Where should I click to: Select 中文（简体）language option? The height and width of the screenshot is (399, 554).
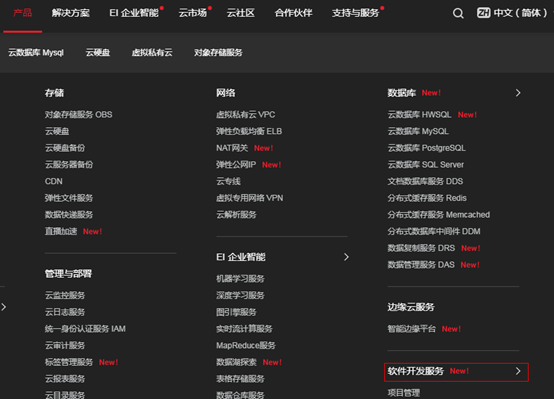(x=520, y=13)
